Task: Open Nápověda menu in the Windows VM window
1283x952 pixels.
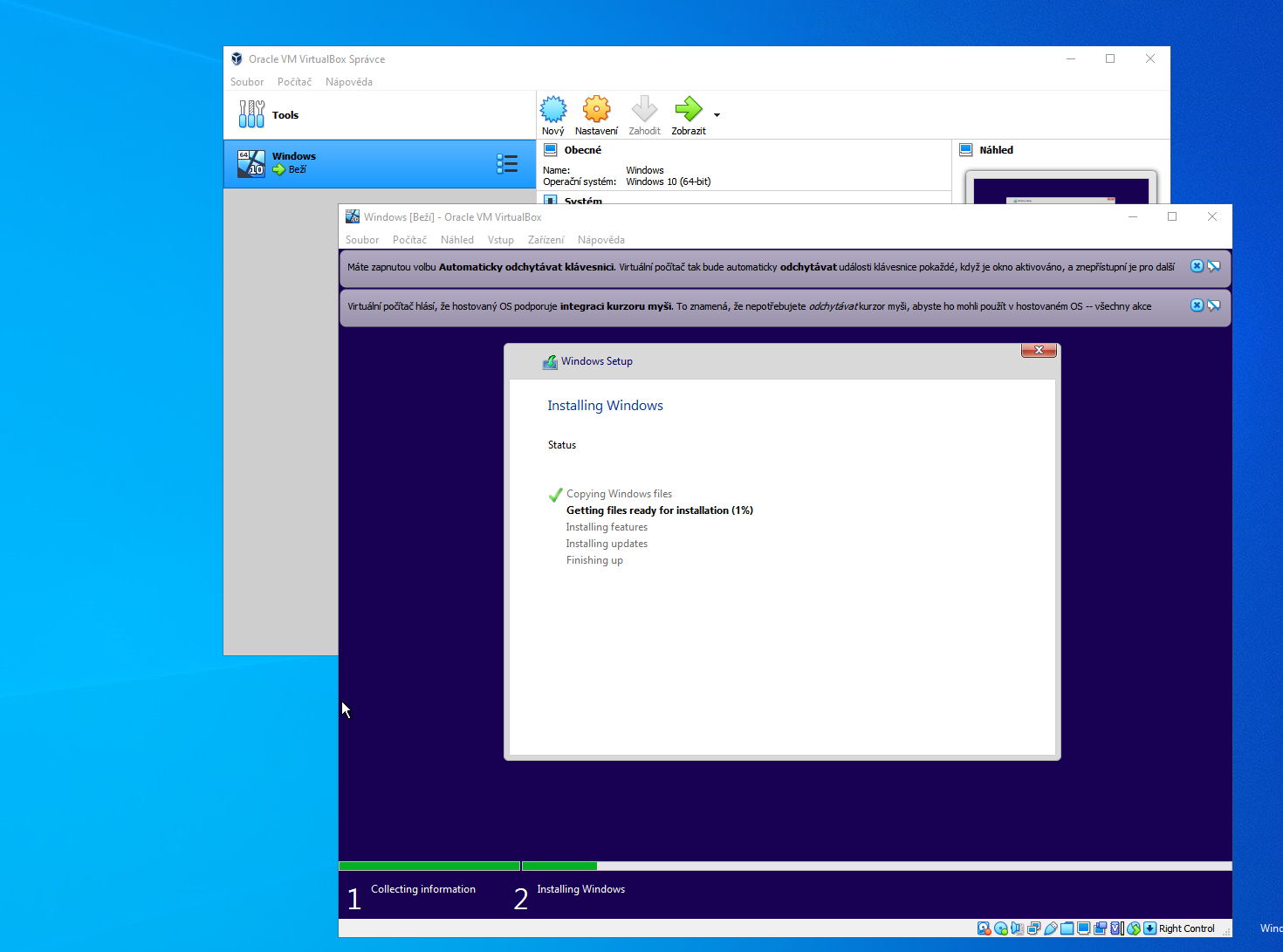Action: (x=601, y=240)
